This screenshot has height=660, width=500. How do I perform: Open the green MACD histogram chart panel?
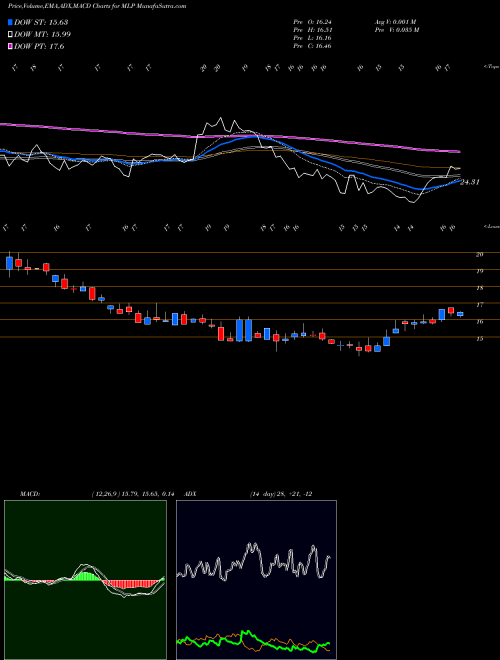(85, 580)
